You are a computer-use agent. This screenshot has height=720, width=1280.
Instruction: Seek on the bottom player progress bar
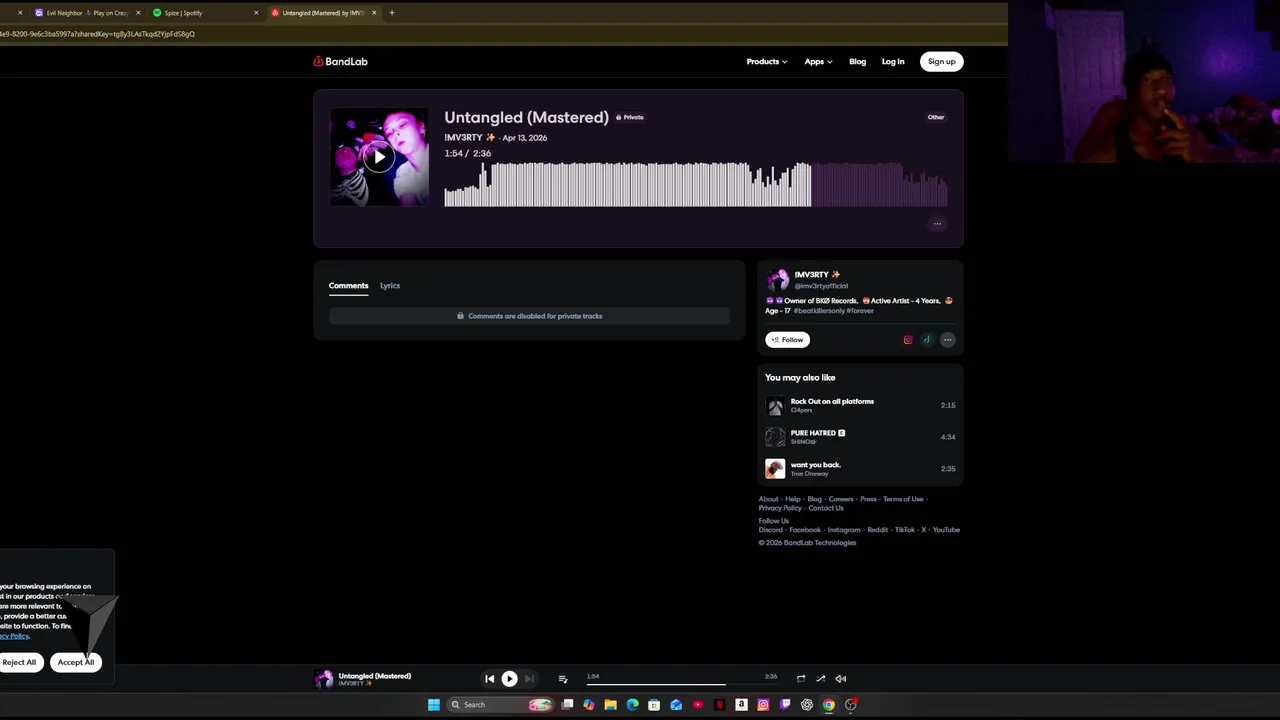point(681,685)
